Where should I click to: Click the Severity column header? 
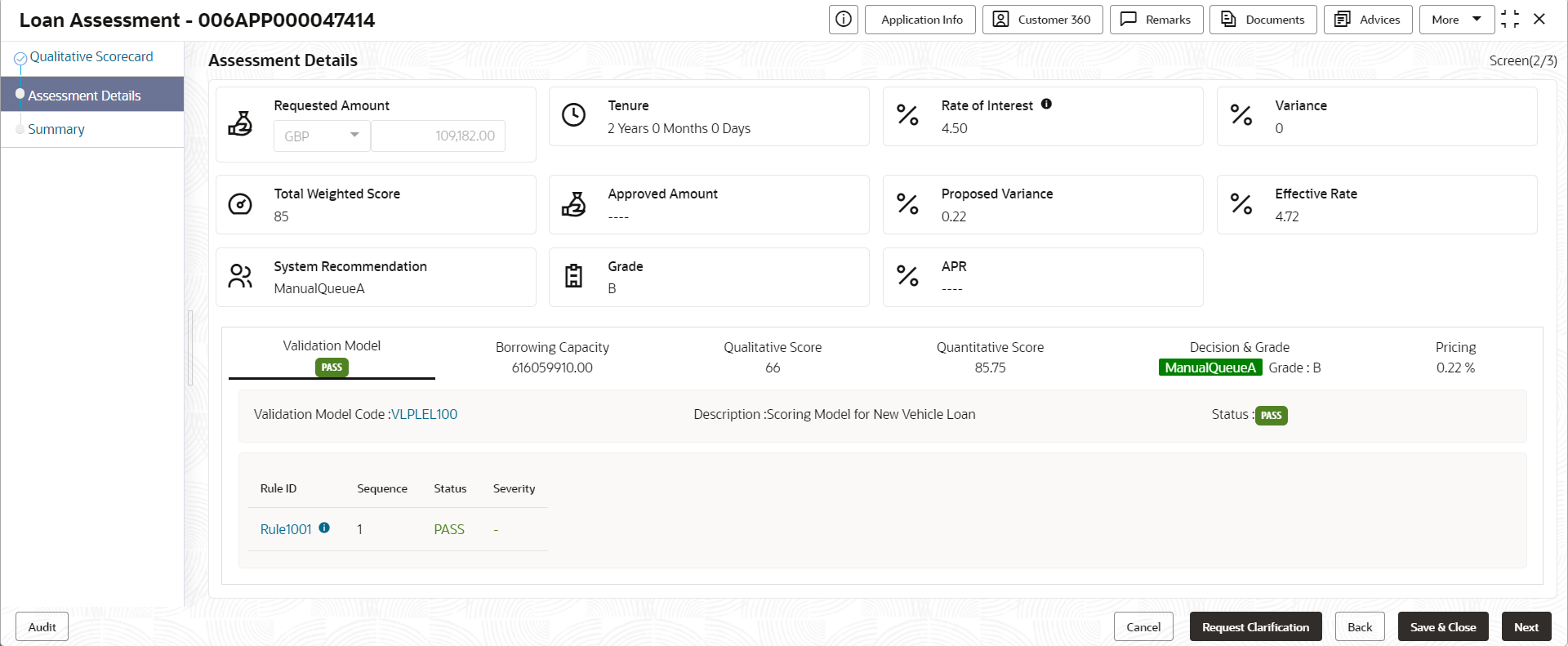click(514, 488)
